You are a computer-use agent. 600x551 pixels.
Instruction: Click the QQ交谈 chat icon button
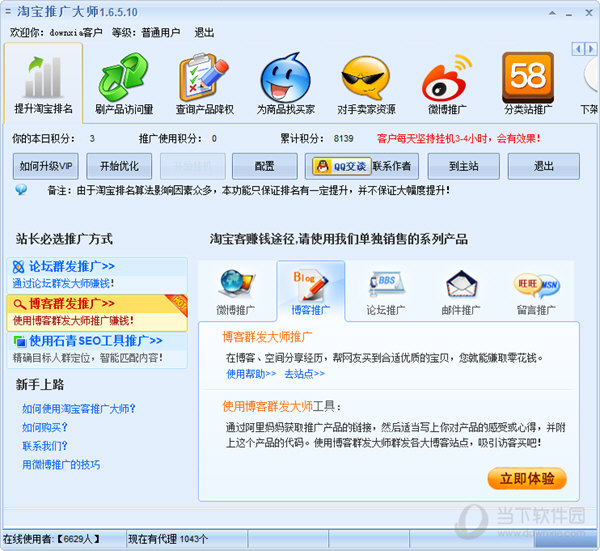pos(342,166)
